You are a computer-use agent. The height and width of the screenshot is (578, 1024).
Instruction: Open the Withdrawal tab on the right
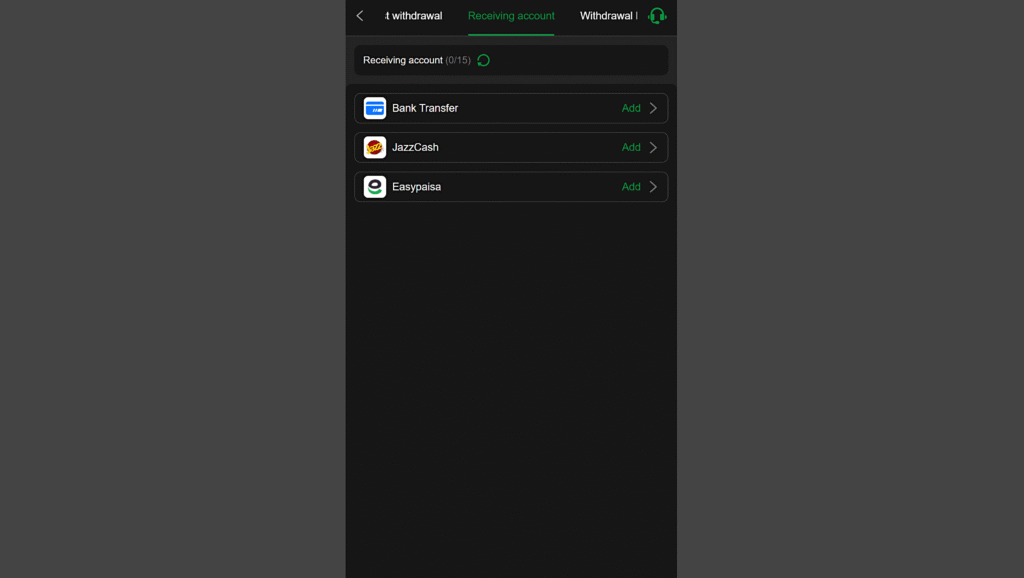[x=609, y=16]
